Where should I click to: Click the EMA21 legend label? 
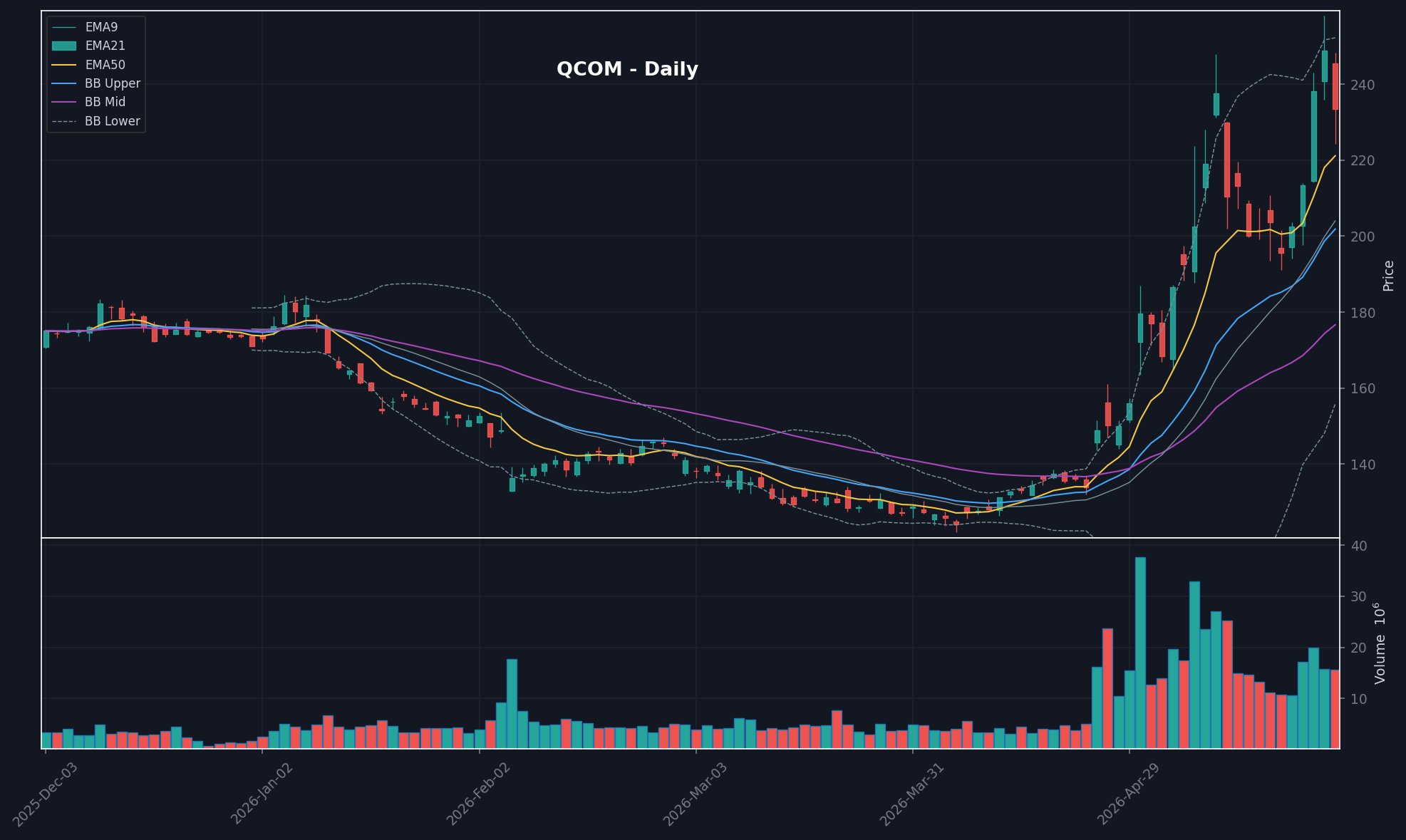pos(105,46)
